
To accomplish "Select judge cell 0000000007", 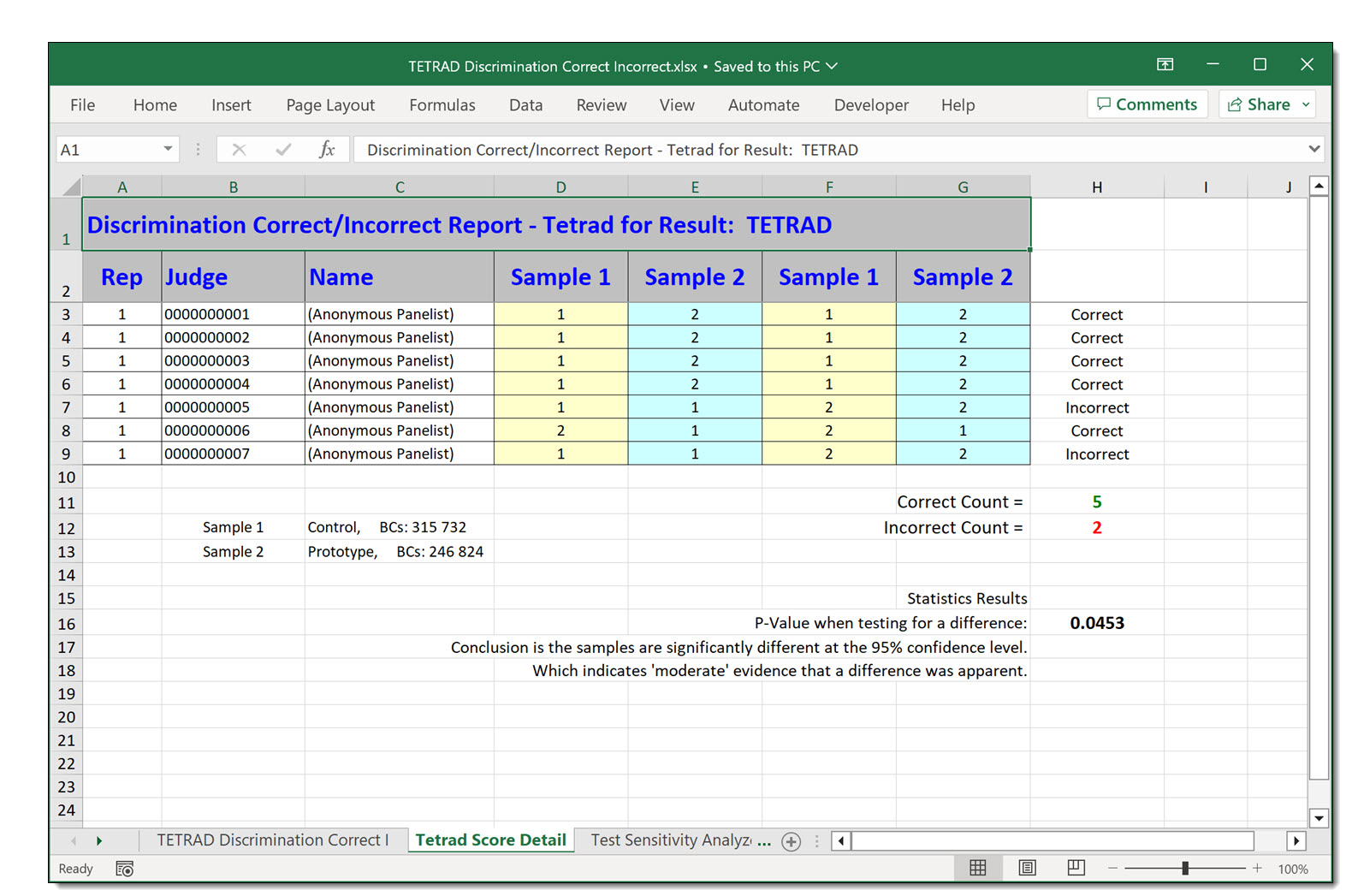I will pos(233,454).
